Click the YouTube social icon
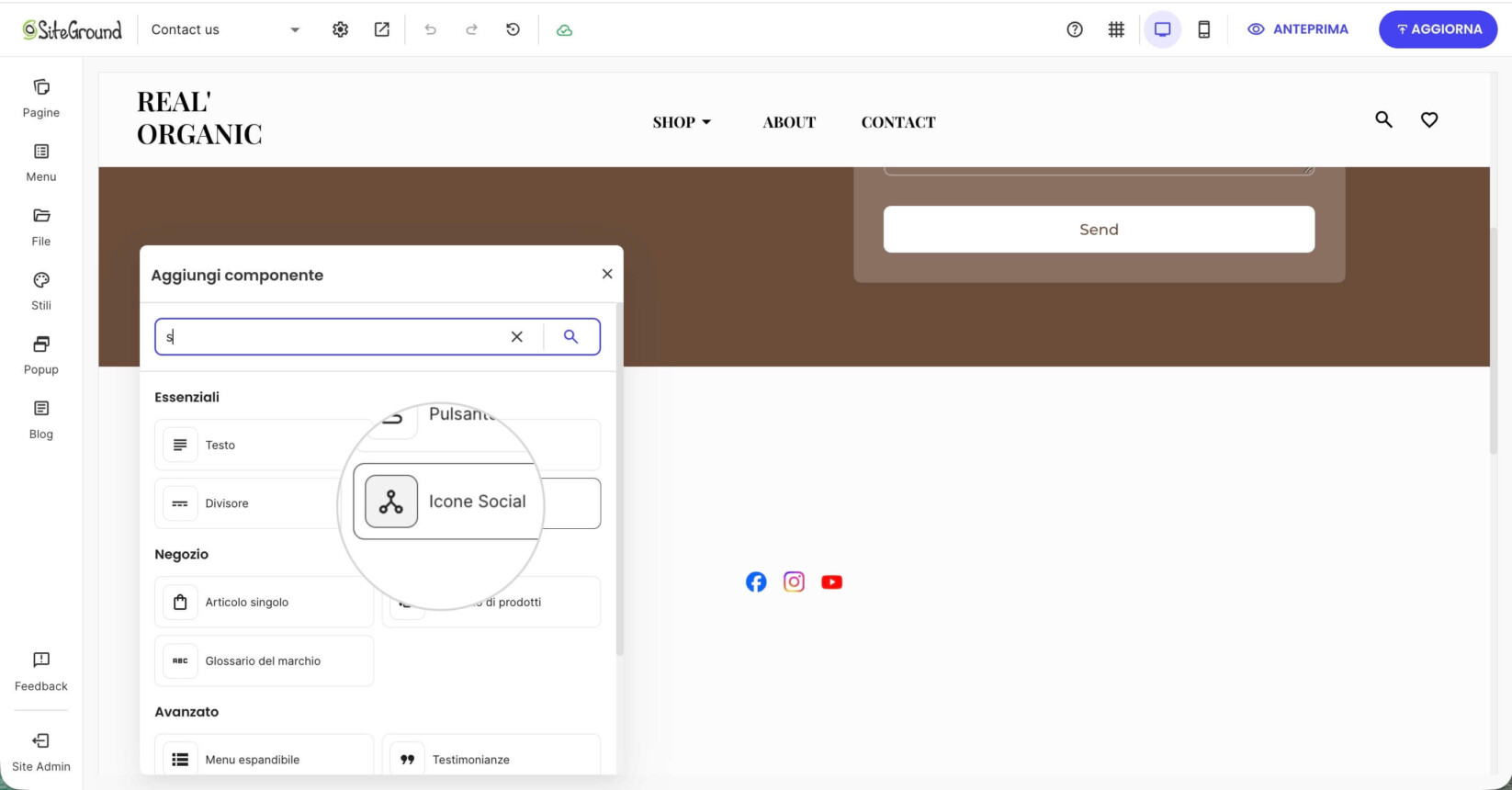 [x=831, y=581]
